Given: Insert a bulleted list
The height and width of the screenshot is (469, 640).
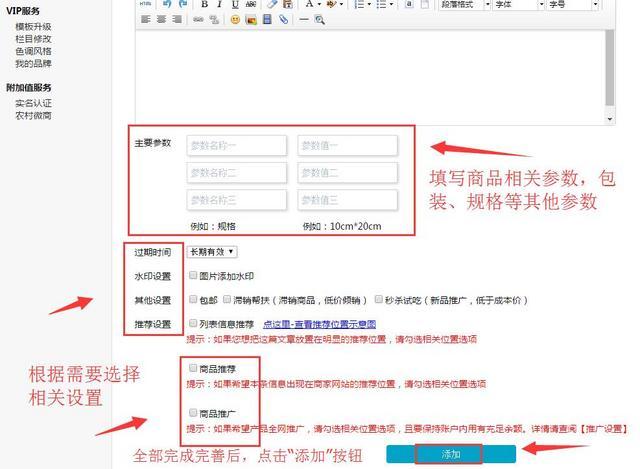Looking at the screenshot, I should pos(381,4).
